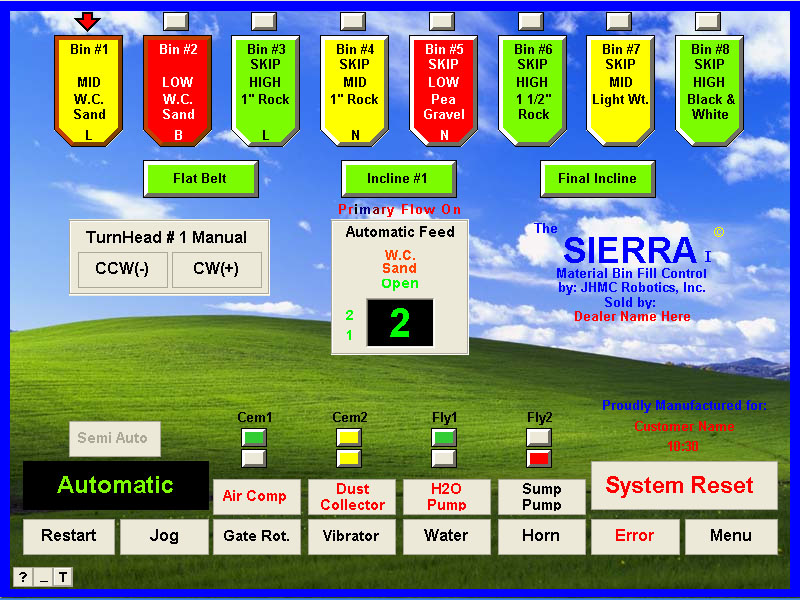Open the Menu screen

pos(730,536)
